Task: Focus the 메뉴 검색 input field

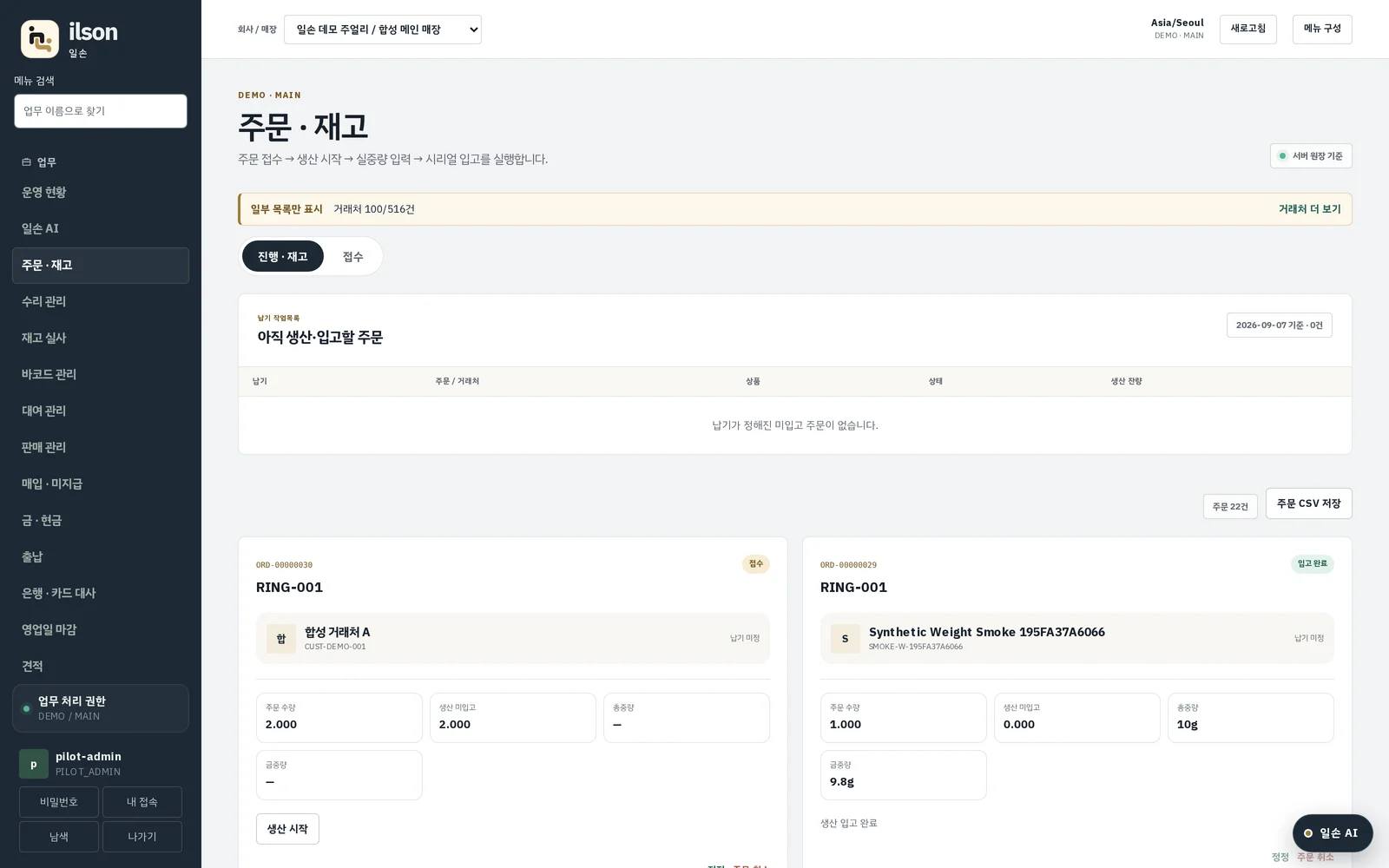Action: click(101, 111)
